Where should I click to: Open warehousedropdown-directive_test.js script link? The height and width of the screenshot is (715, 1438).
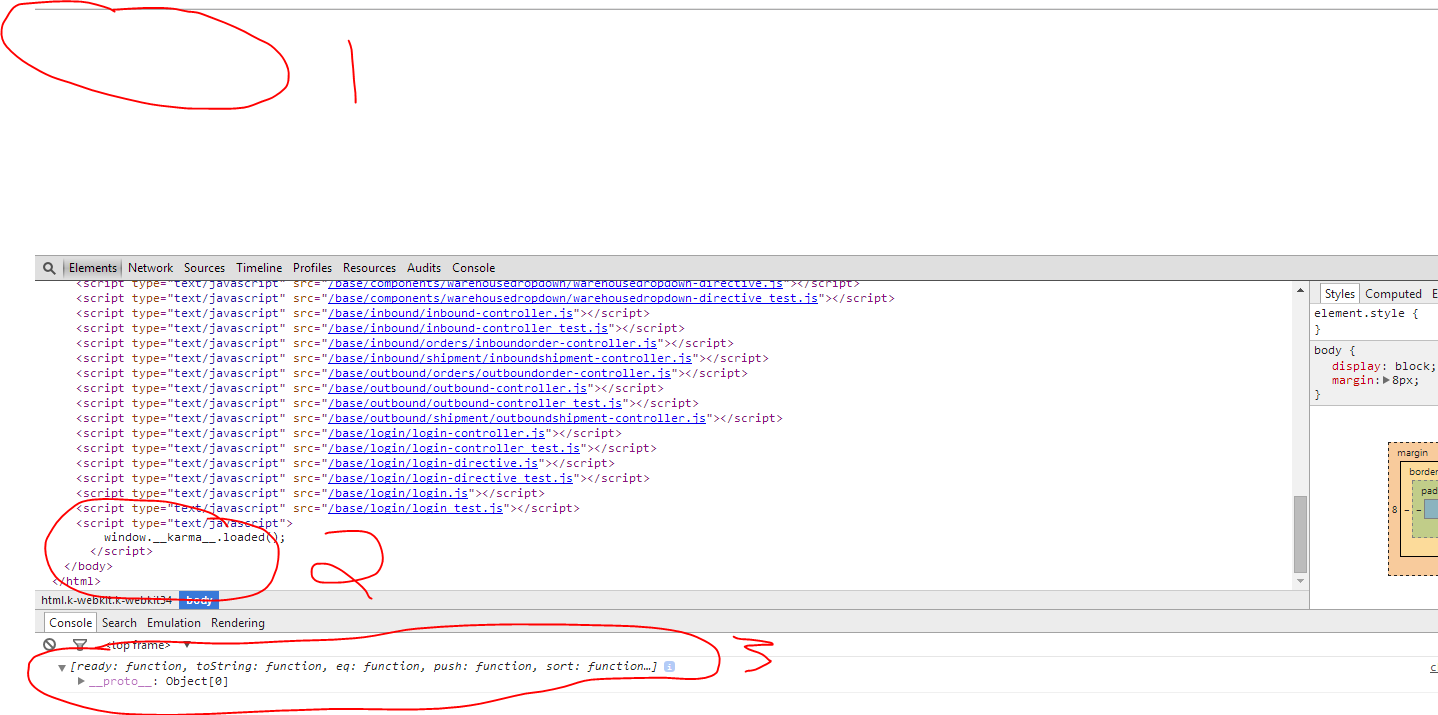click(575, 298)
